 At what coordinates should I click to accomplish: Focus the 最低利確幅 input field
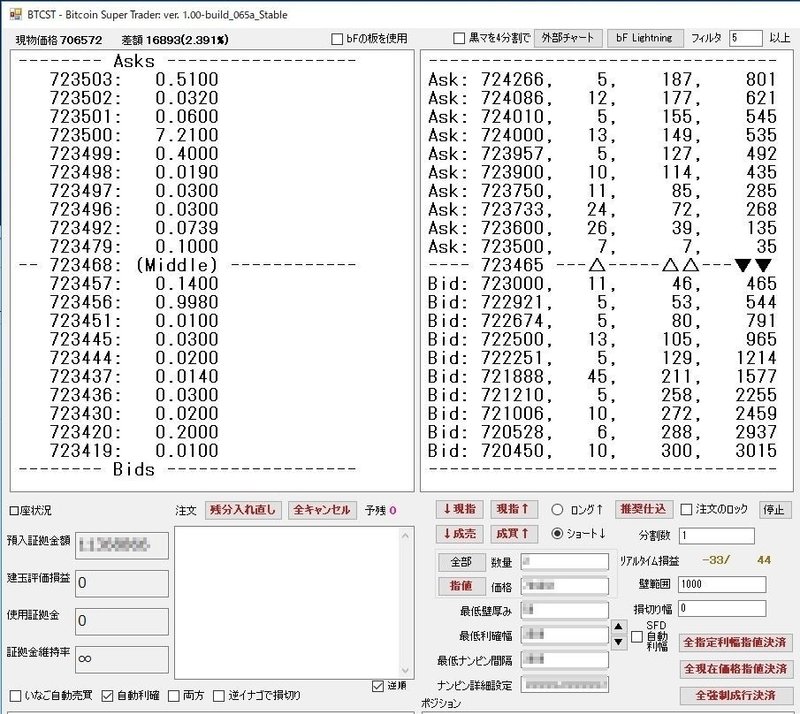[565, 634]
